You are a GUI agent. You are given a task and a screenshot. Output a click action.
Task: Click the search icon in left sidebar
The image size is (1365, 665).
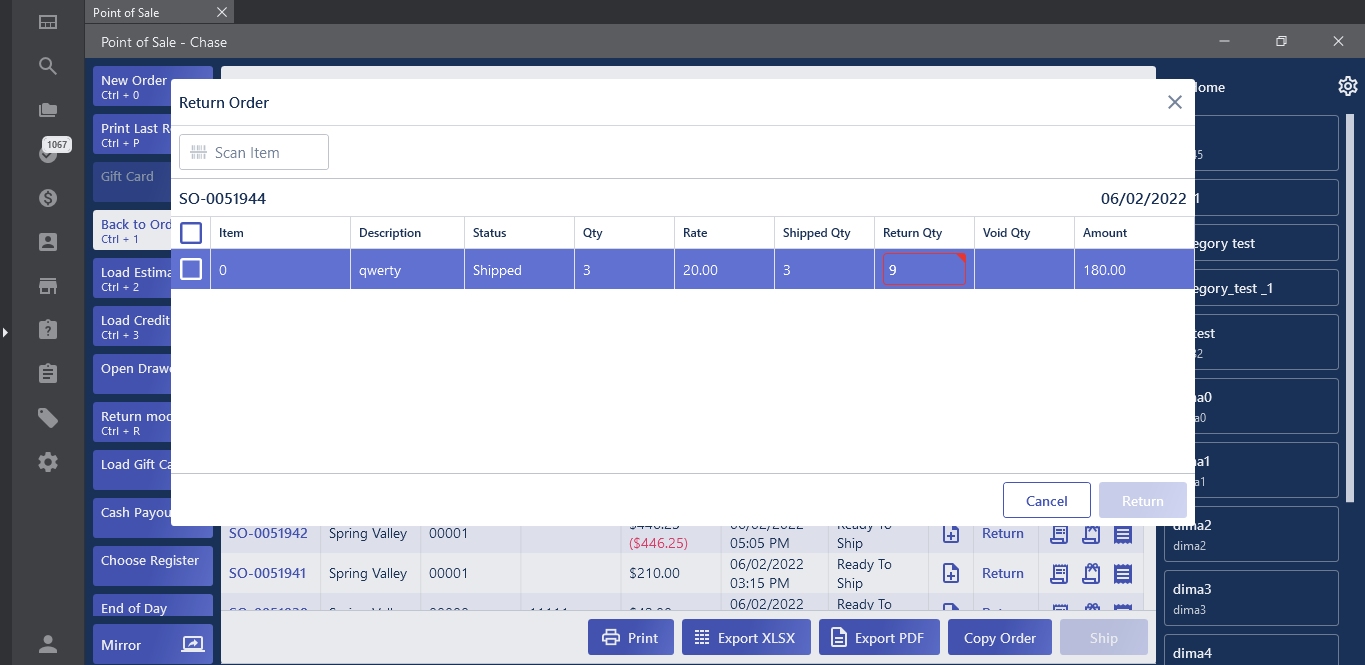[48, 66]
